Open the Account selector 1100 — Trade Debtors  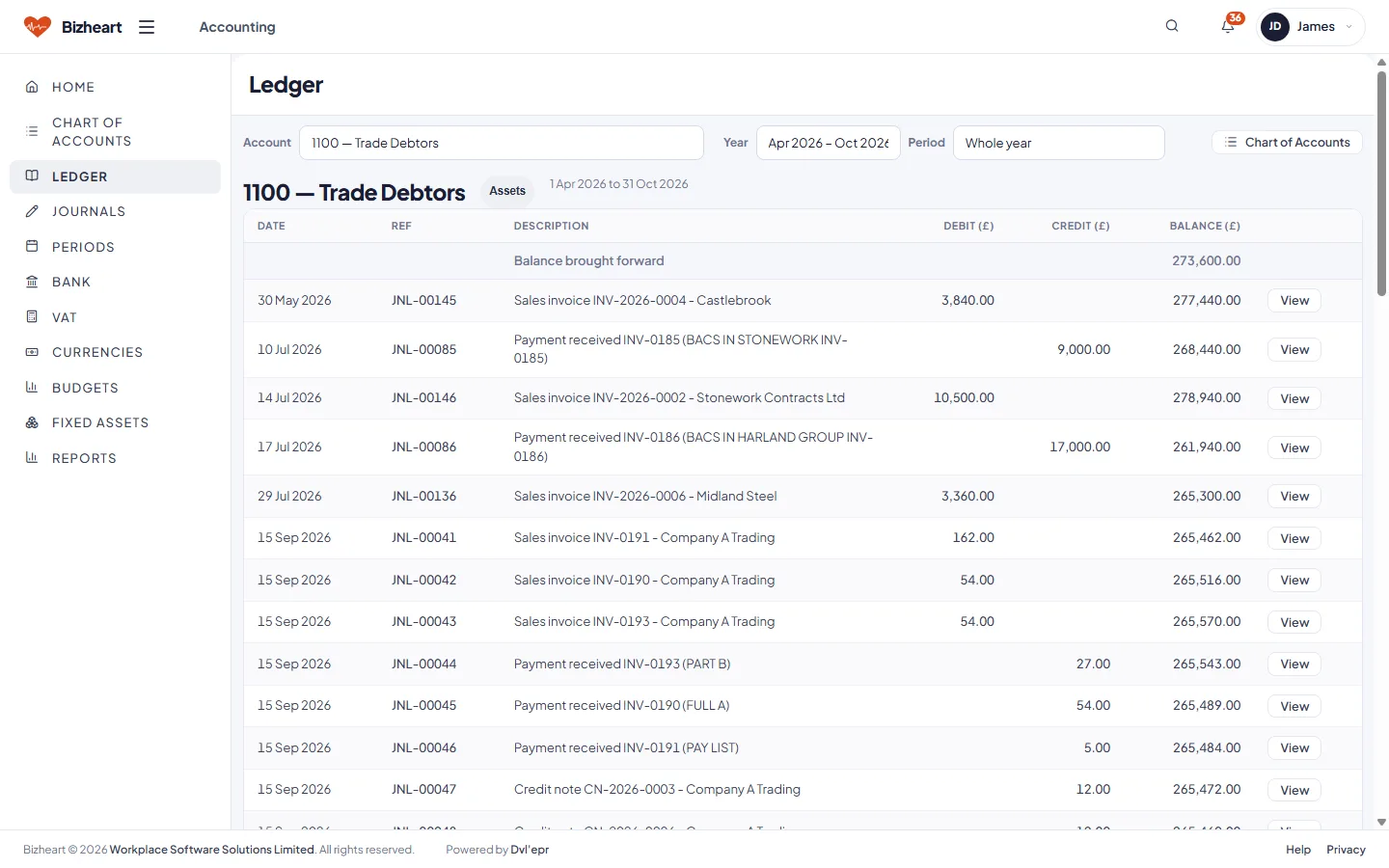tap(502, 143)
